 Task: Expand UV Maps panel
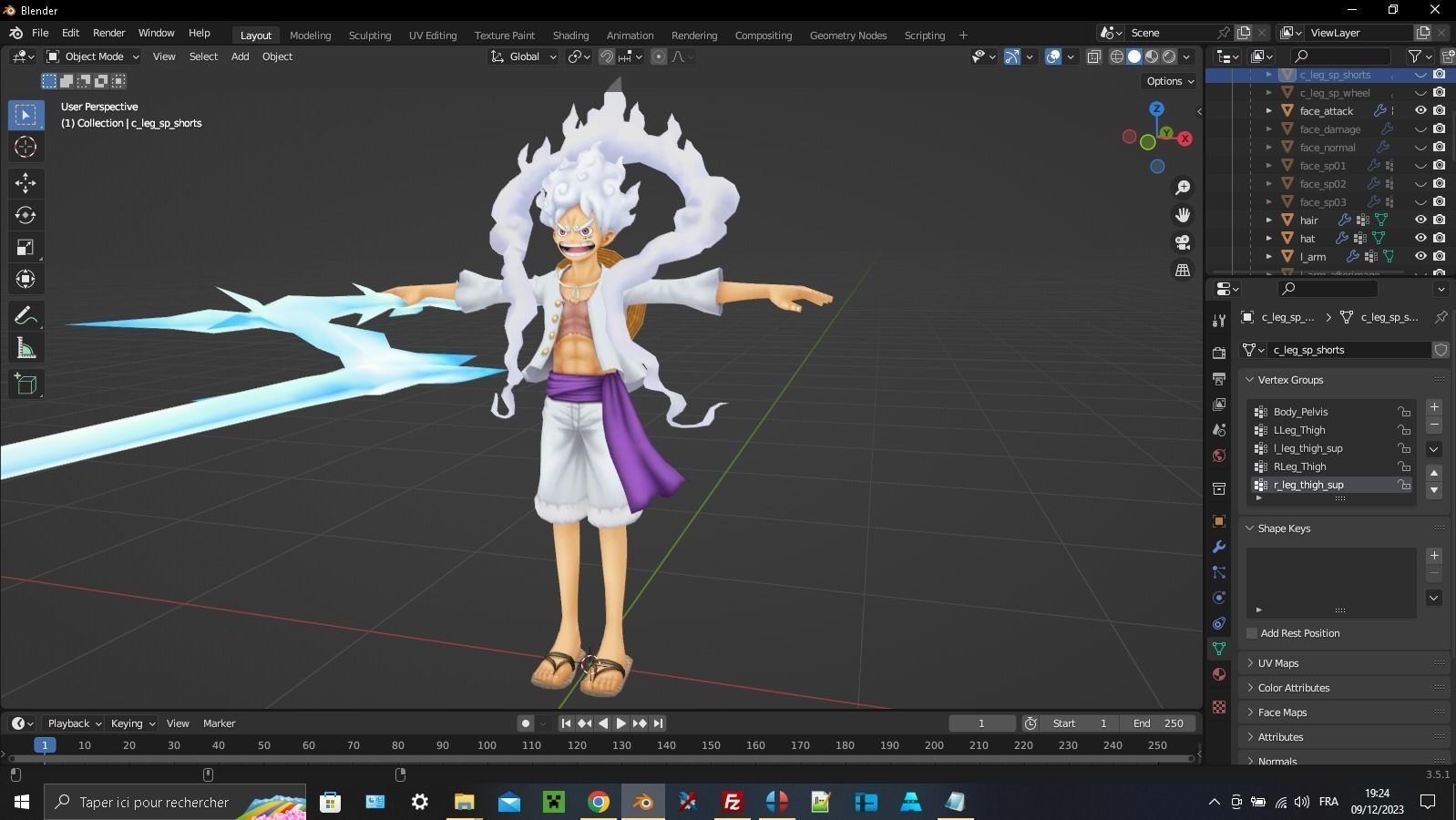coord(1278,663)
